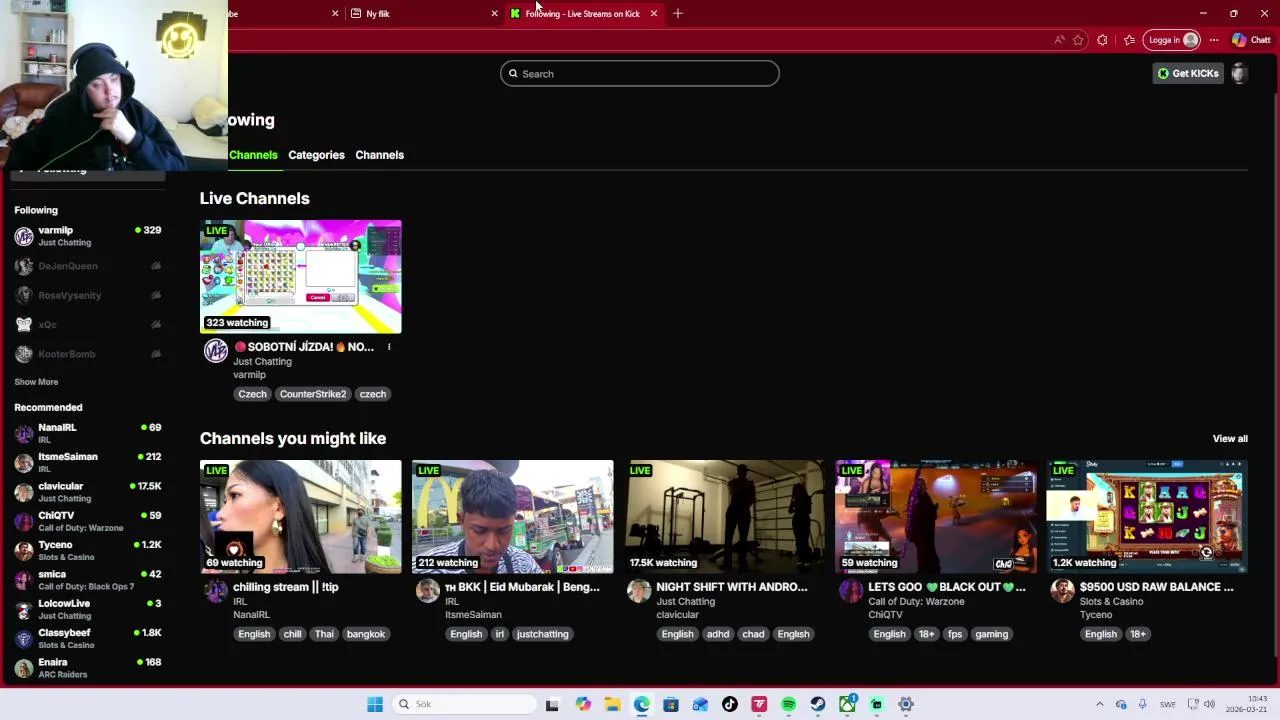Open varmilp live stream thumbnail with 323 watching

[x=301, y=276]
